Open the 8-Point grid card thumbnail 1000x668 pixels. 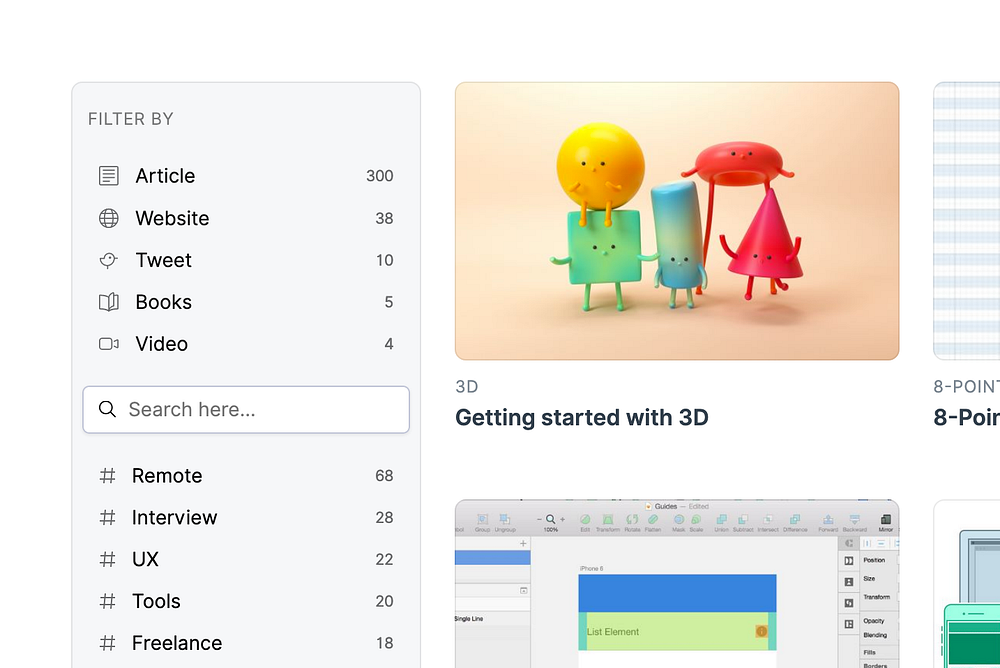[967, 221]
